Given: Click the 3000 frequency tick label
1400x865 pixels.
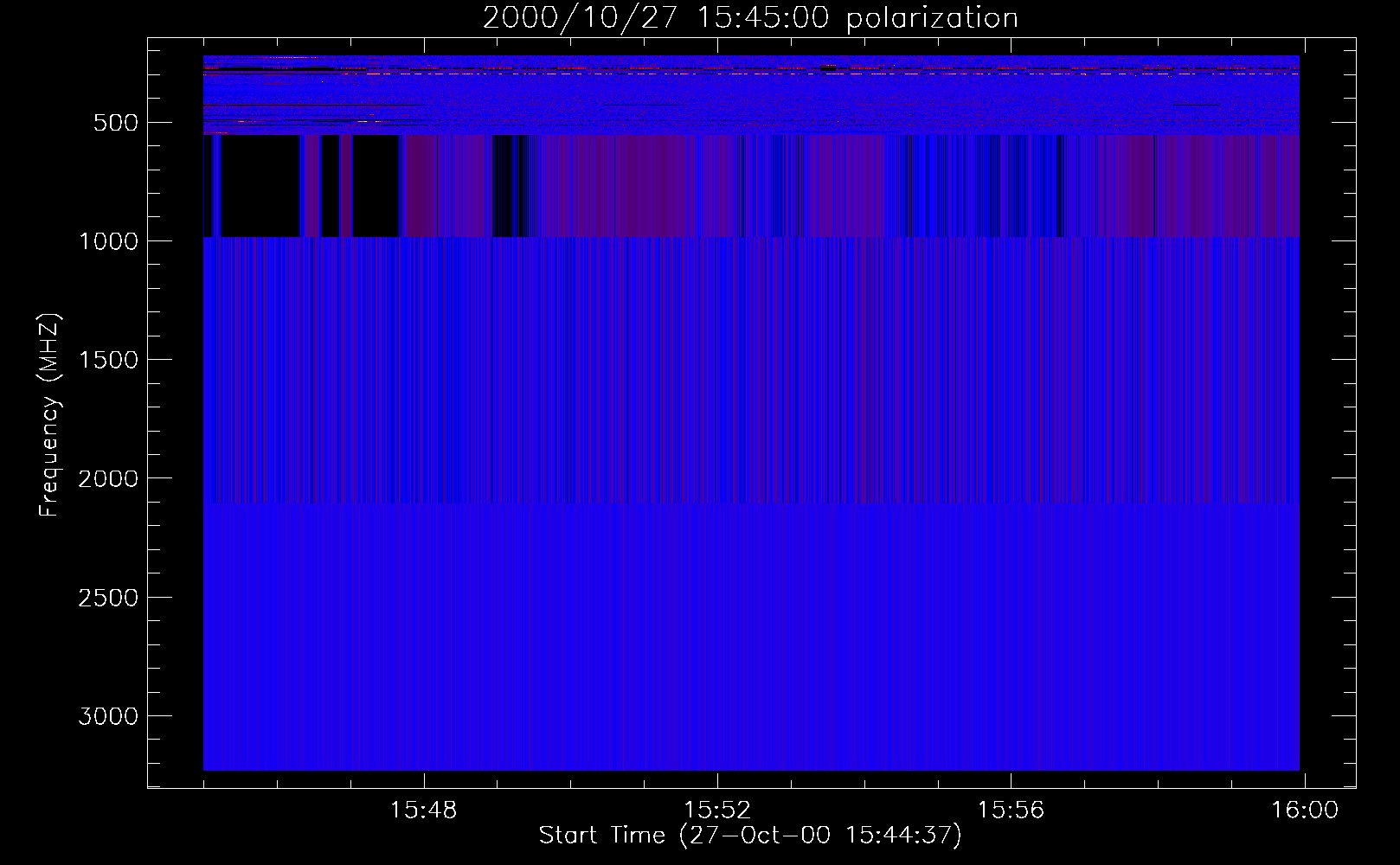Looking at the screenshot, I should pyautogui.click(x=108, y=716).
